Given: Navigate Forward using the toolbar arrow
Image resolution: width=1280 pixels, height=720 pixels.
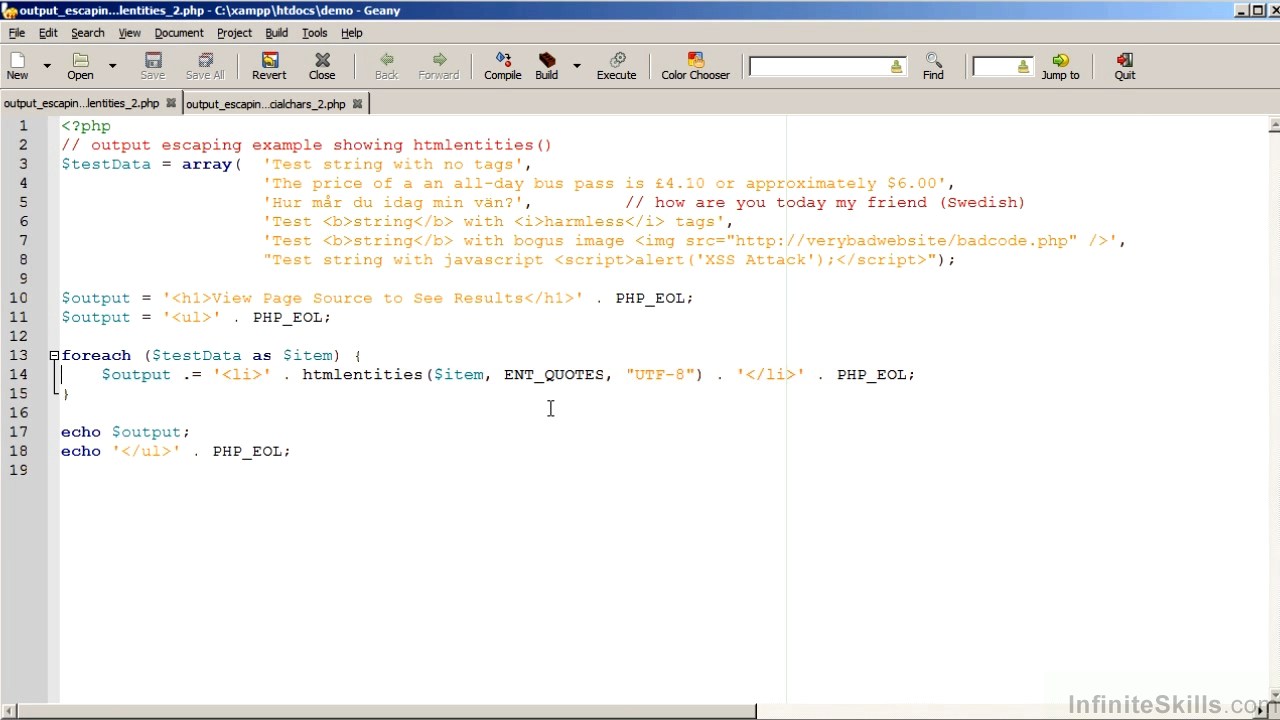Looking at the screenshot, I should pos(439,66).
